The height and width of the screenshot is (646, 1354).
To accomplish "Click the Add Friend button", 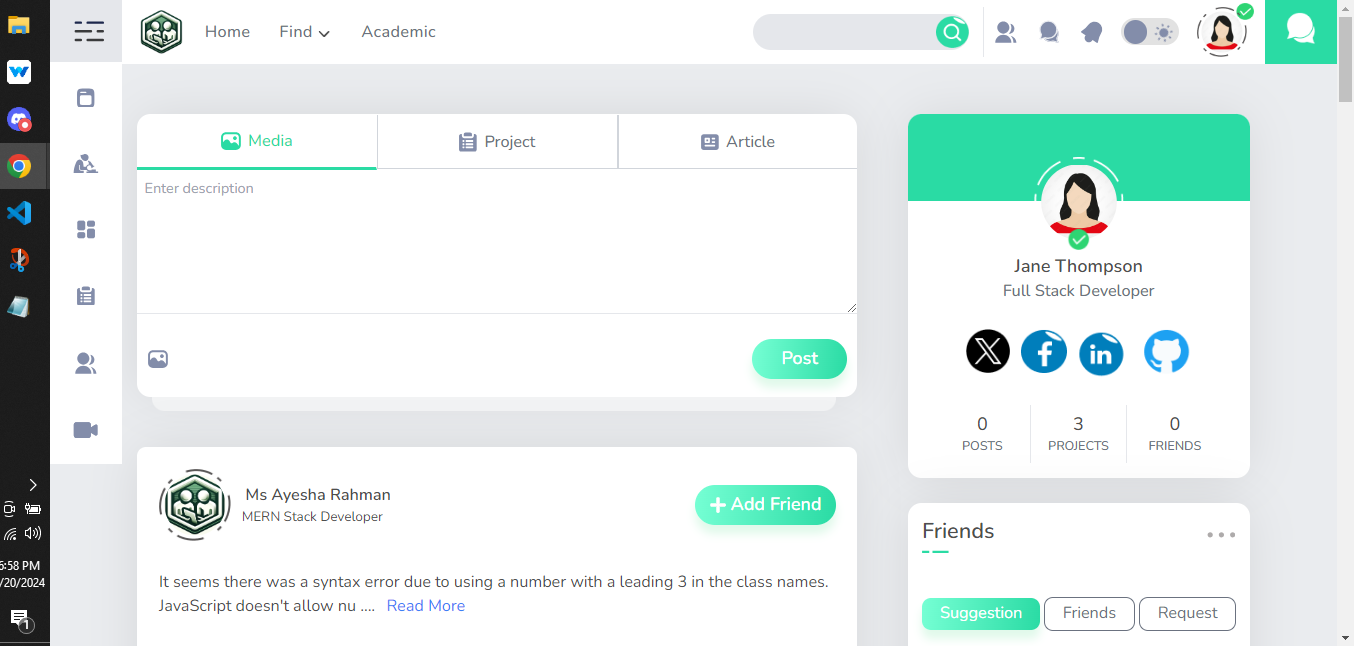I will [765, 505].
